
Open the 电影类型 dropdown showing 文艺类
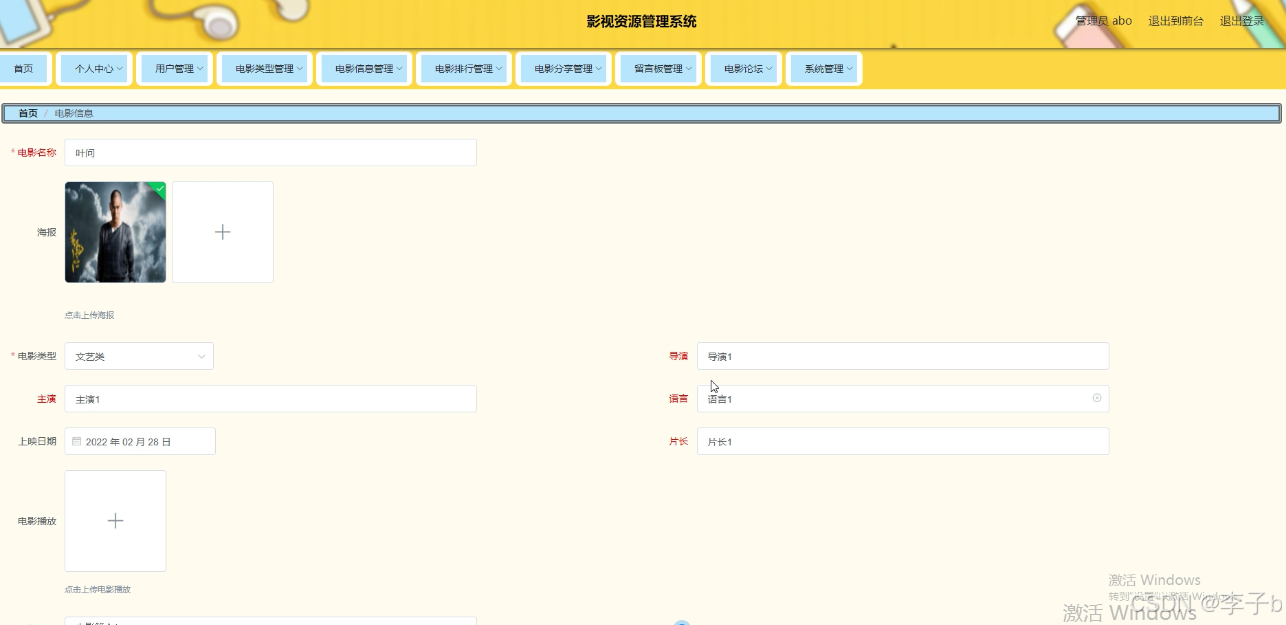pos(139,356)
